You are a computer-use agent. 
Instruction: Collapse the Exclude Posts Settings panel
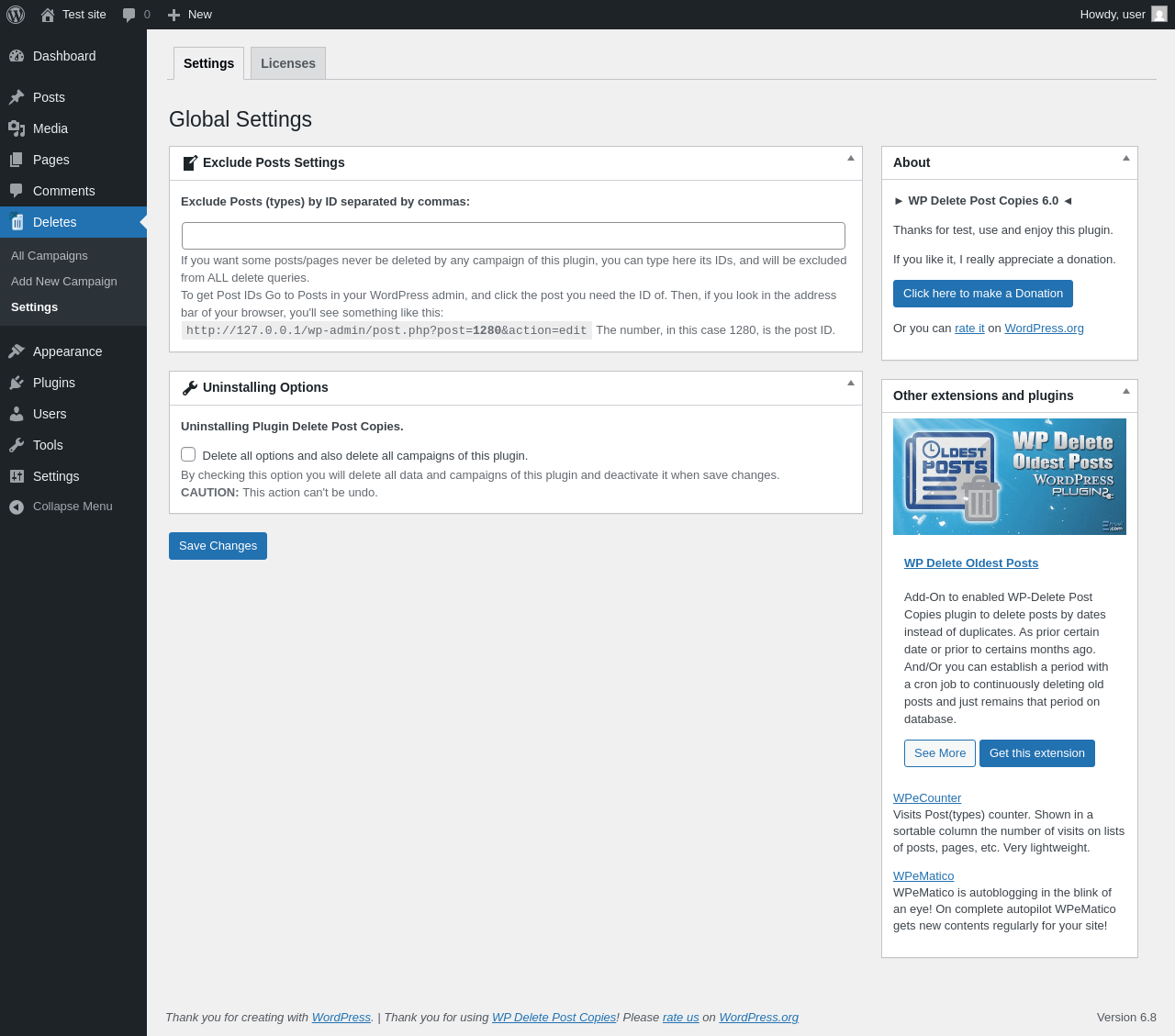pyautogui.click(x=851, y=158)
